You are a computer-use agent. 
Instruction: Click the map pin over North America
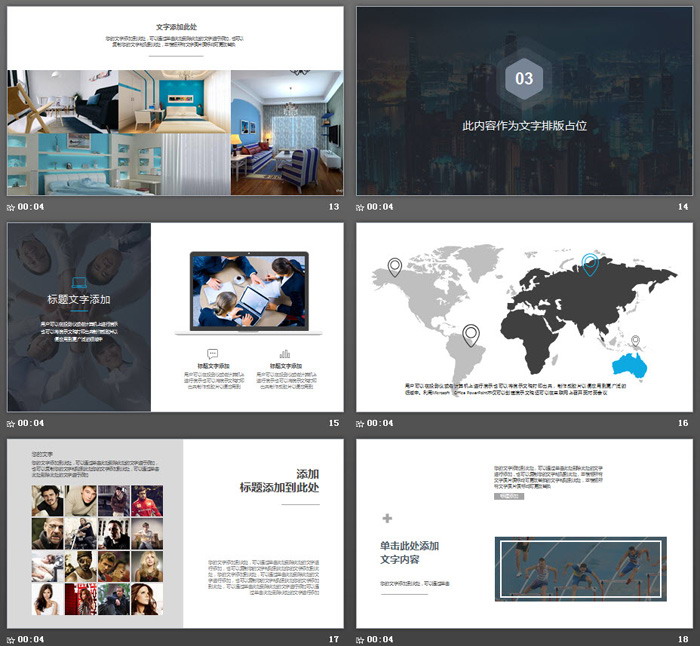click(x=395, y=266)
